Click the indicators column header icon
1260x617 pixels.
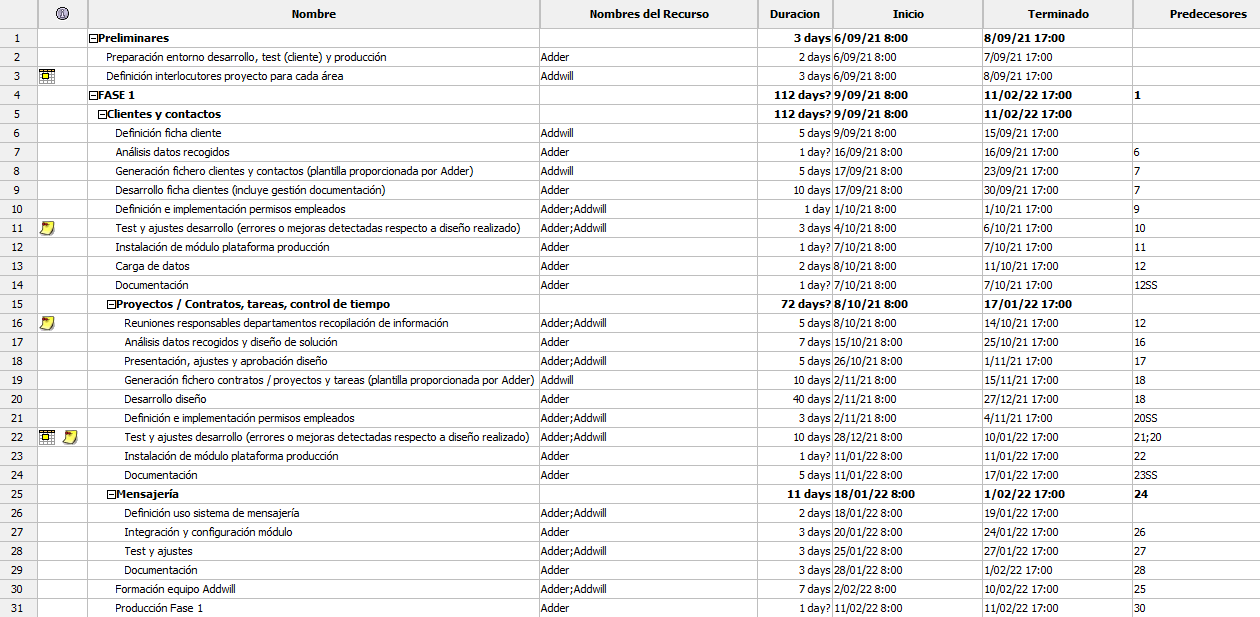(x=62, y=14)
